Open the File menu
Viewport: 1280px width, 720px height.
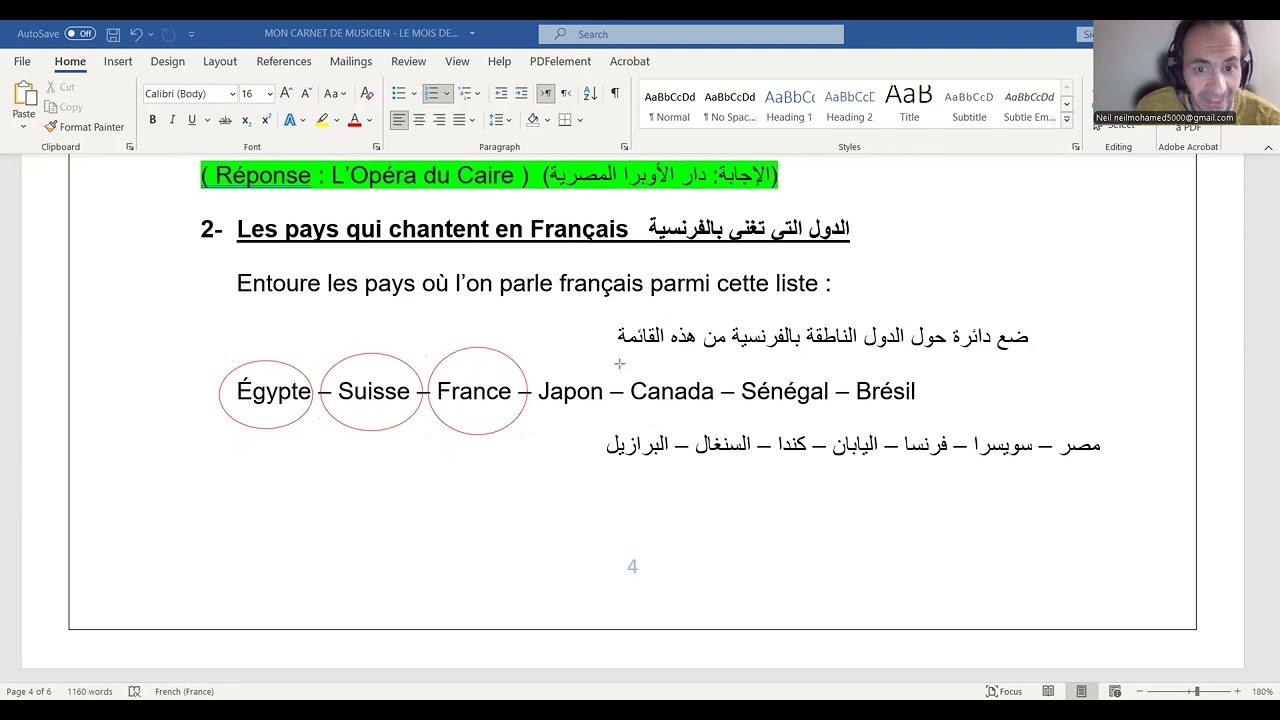pos(22,61)
